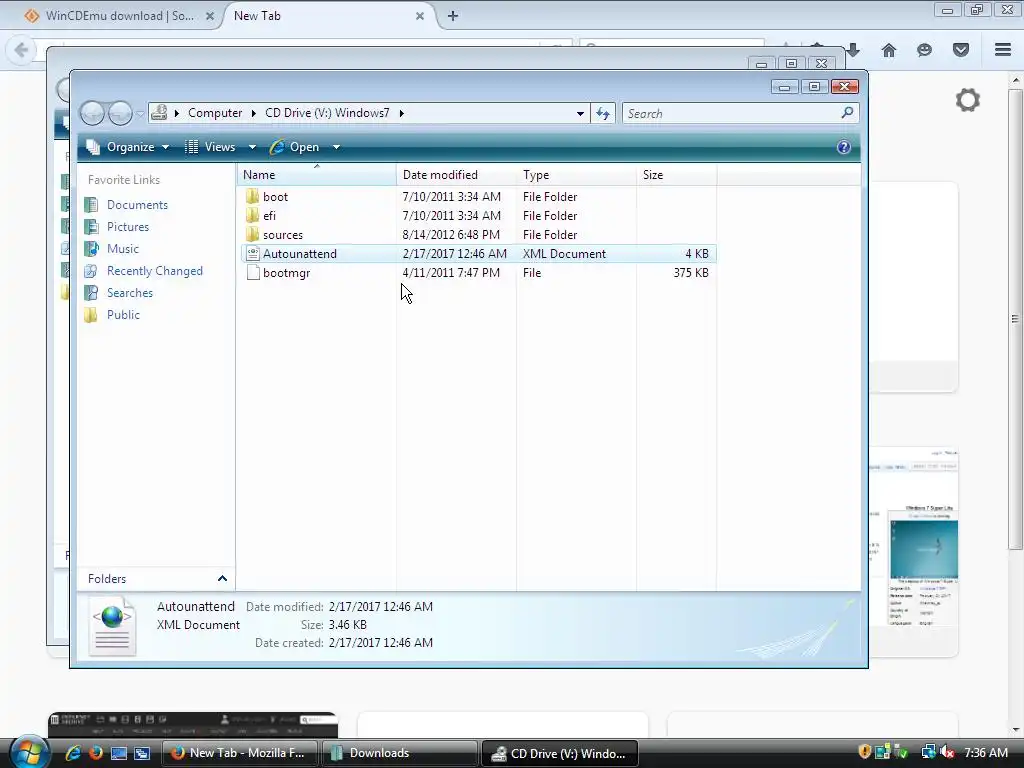Sort by the Type column header
Image resolution: width=1024 pixels, height=768 pixels.
[576, 174]
